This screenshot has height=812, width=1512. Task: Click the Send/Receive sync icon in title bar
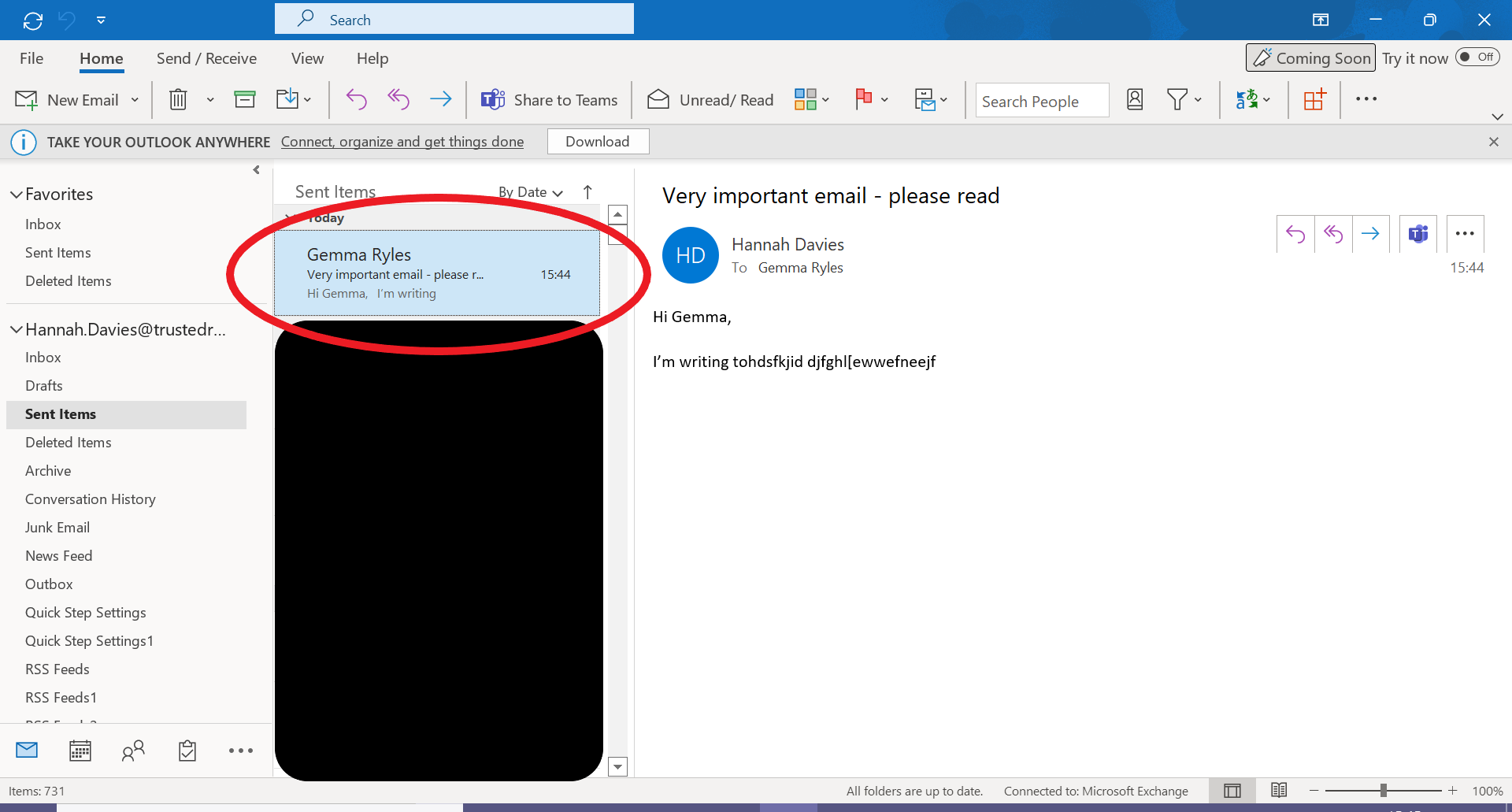click(x=32, y=20)
